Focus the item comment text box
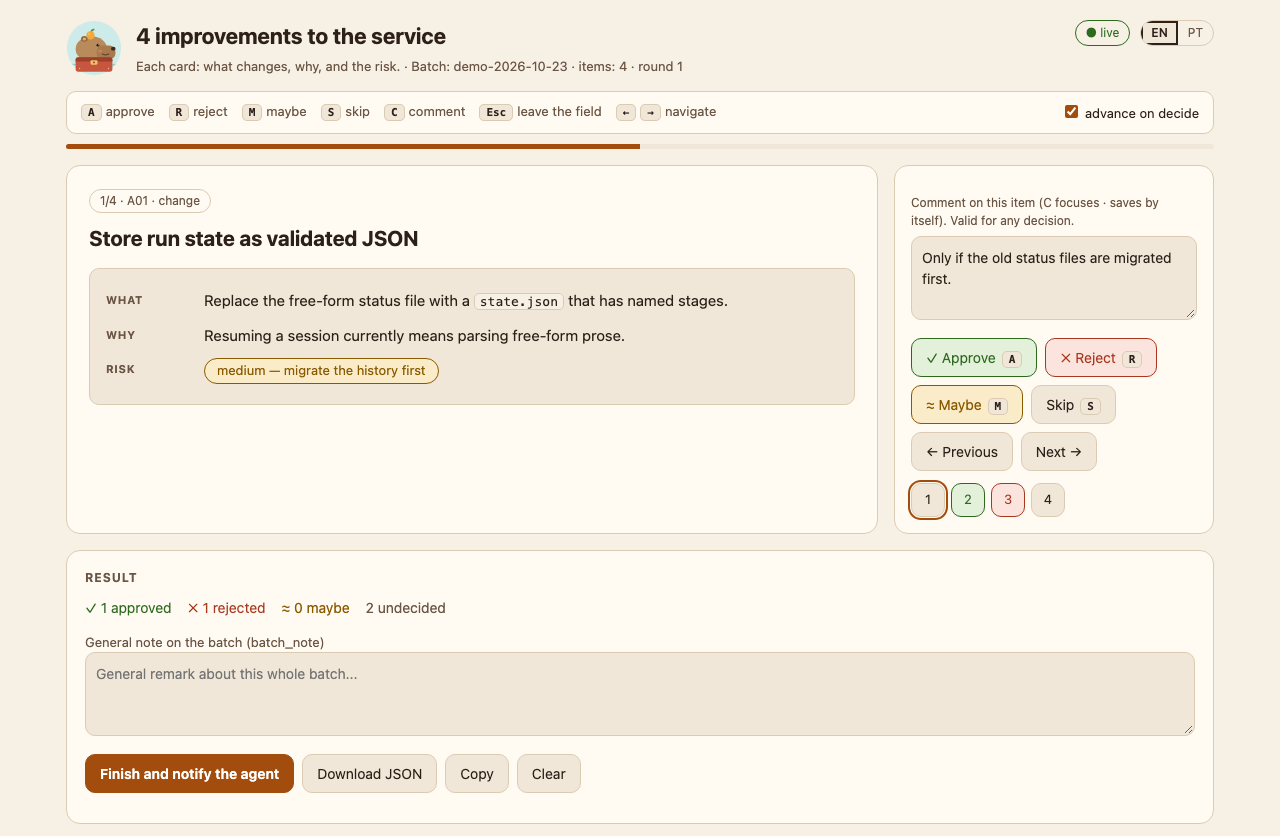Viewport: 1280px width, 836px height. point(1054,278)
